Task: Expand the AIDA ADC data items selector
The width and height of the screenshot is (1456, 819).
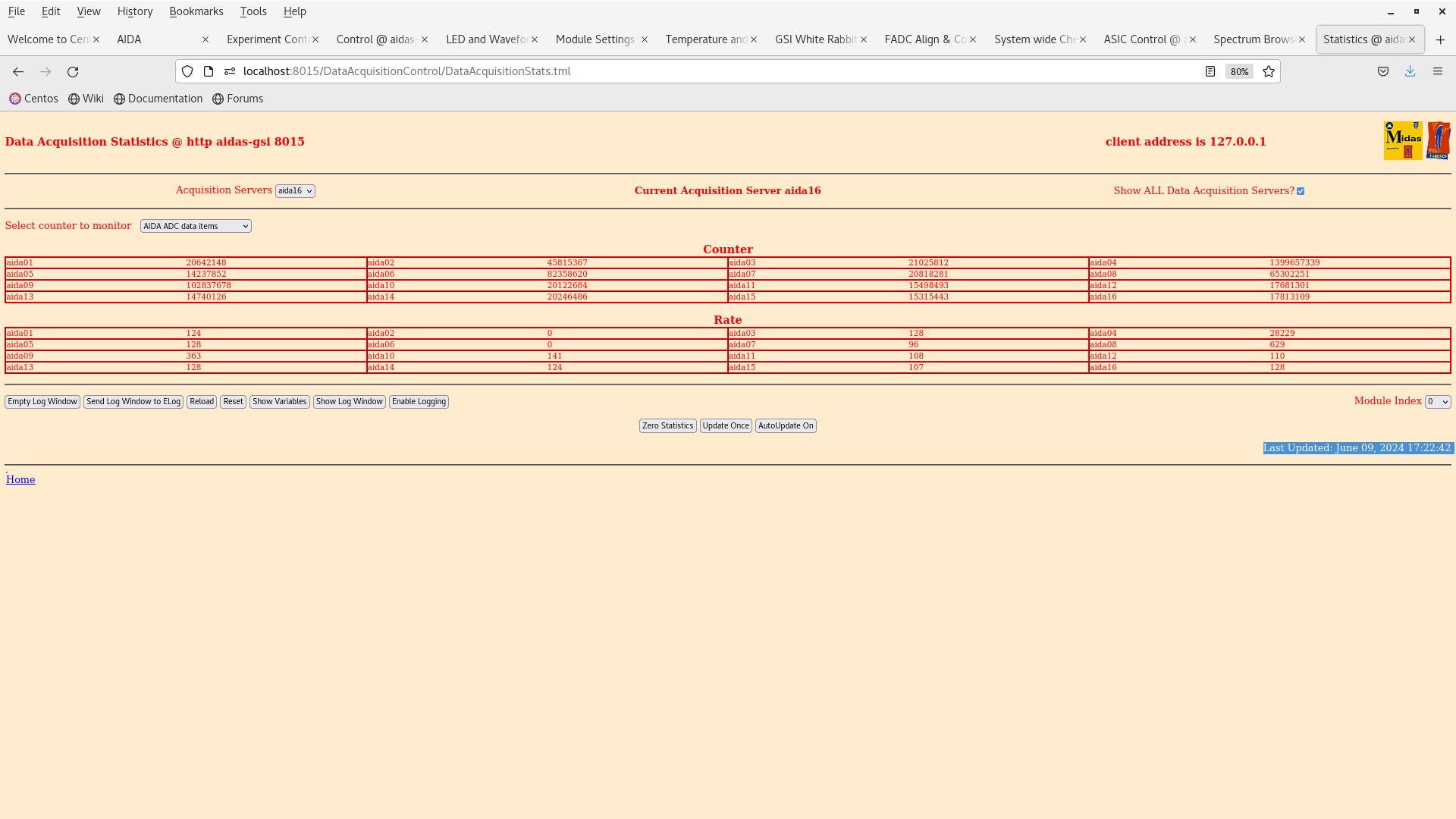Action: coord(196,226)
